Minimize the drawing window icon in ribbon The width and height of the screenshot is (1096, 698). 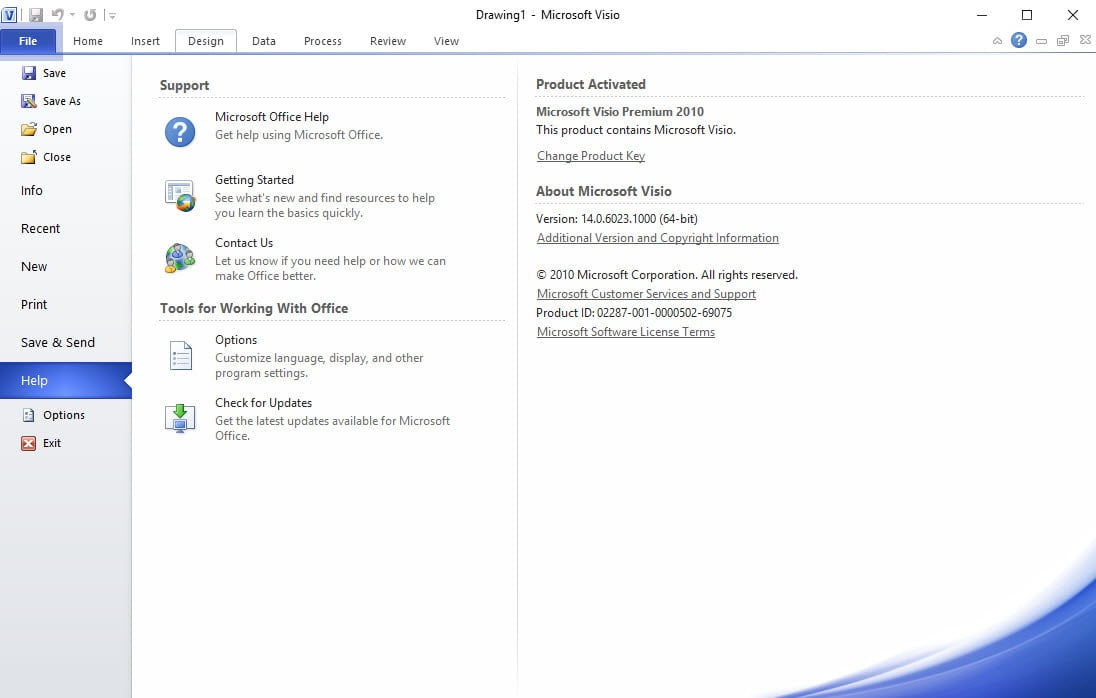1041,41
